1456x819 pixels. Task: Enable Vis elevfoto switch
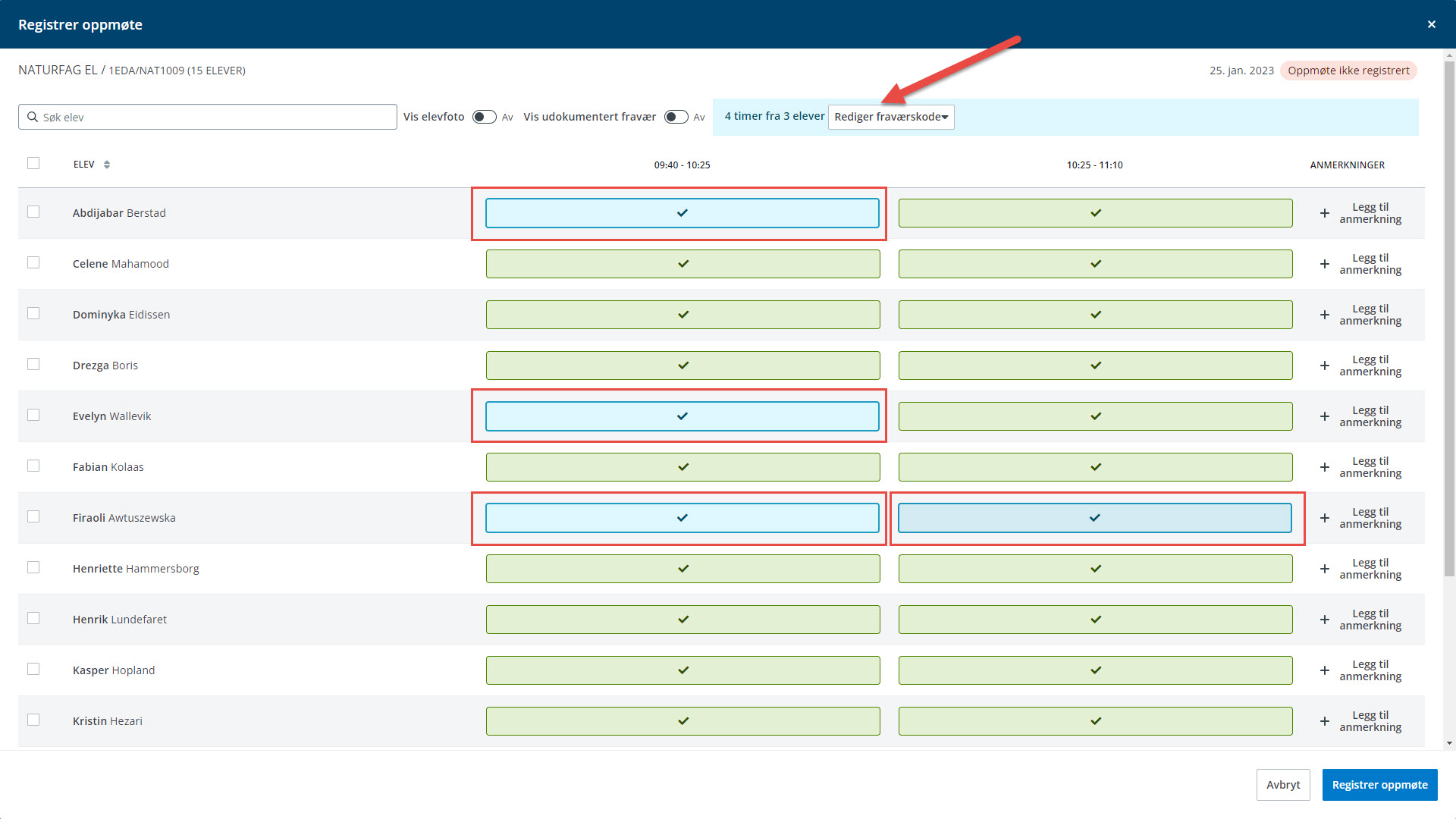point(484,117)
